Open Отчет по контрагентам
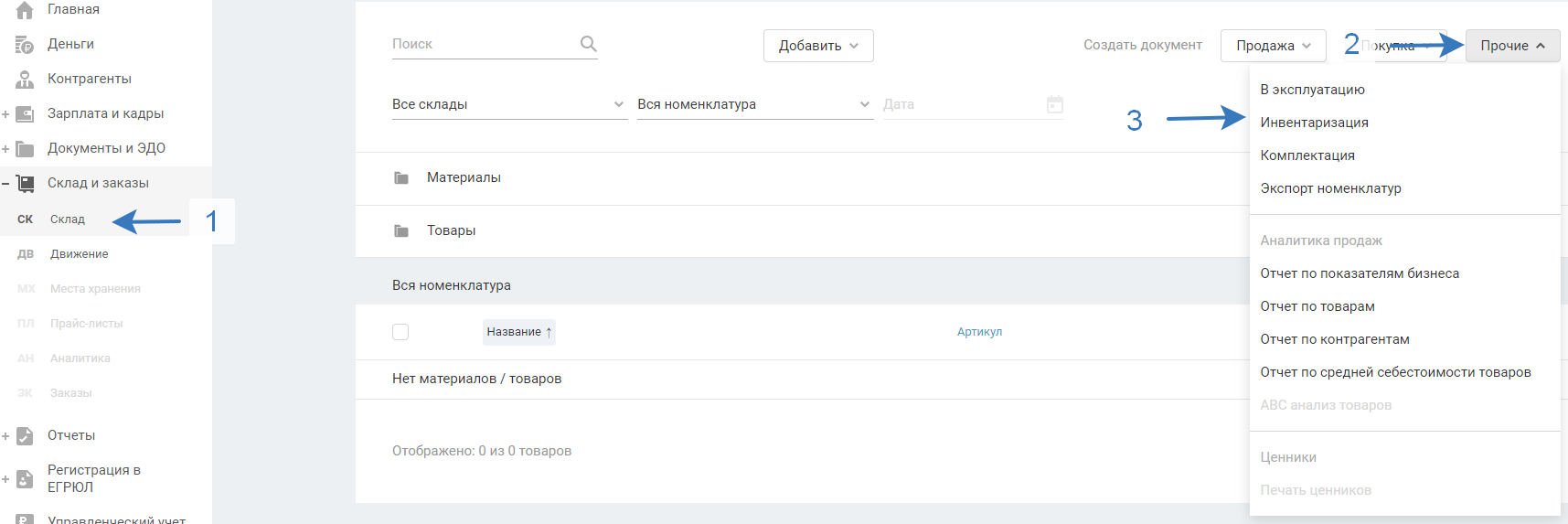 (1404, 339)
